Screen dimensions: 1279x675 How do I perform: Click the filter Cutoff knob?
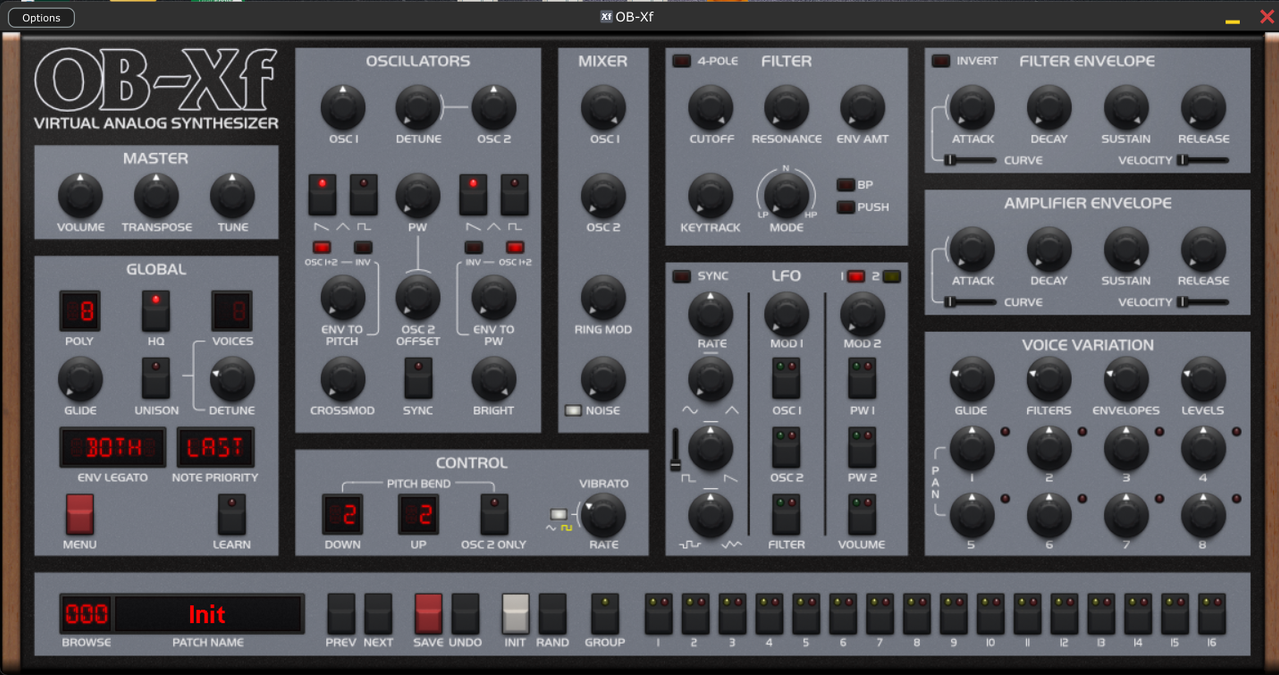tap(711, 107)
